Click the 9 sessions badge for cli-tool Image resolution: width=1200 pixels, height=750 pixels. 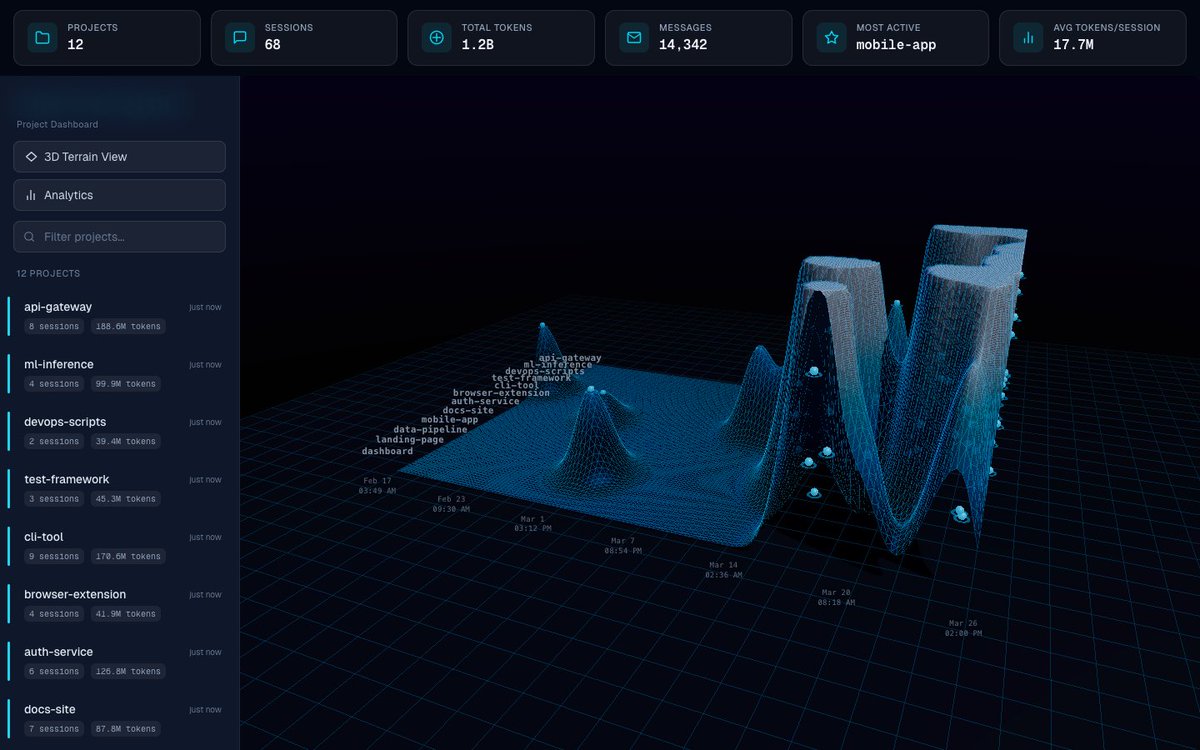coord(54,557)
